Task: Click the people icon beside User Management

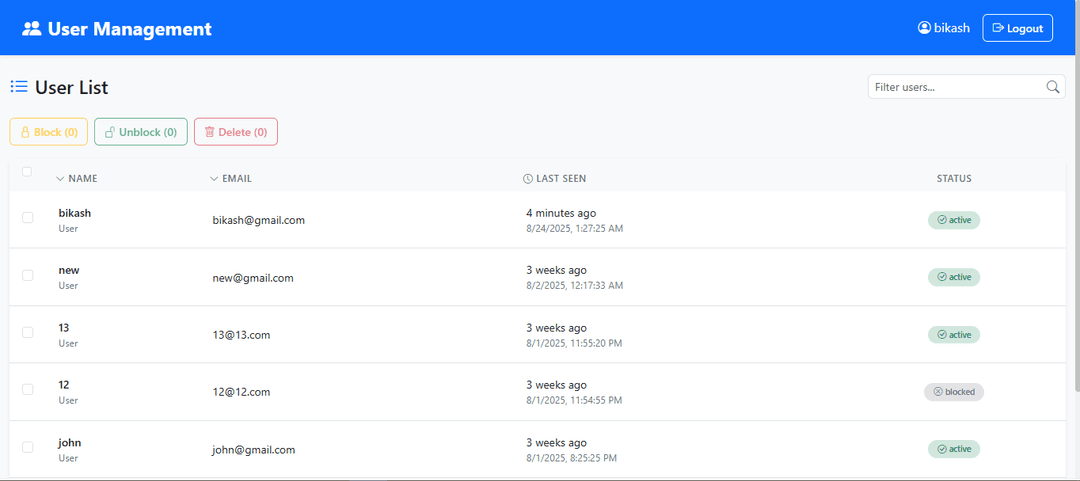Action: click(32, 29)
